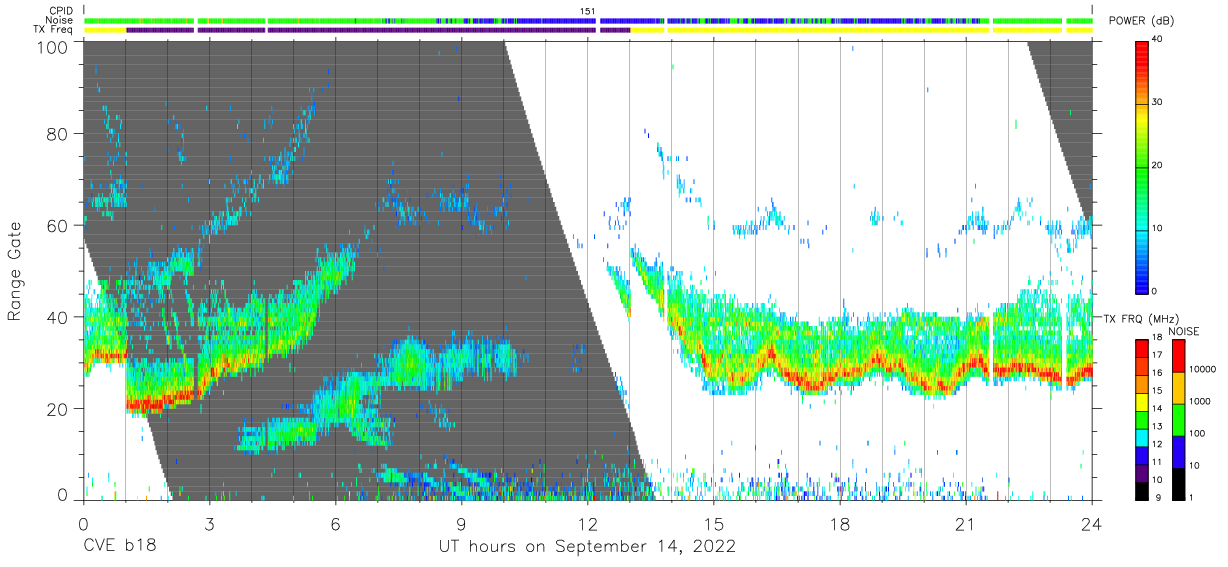The image size is (1228, 567).
Task: Click power scale value '40'
Action: 1156,40
